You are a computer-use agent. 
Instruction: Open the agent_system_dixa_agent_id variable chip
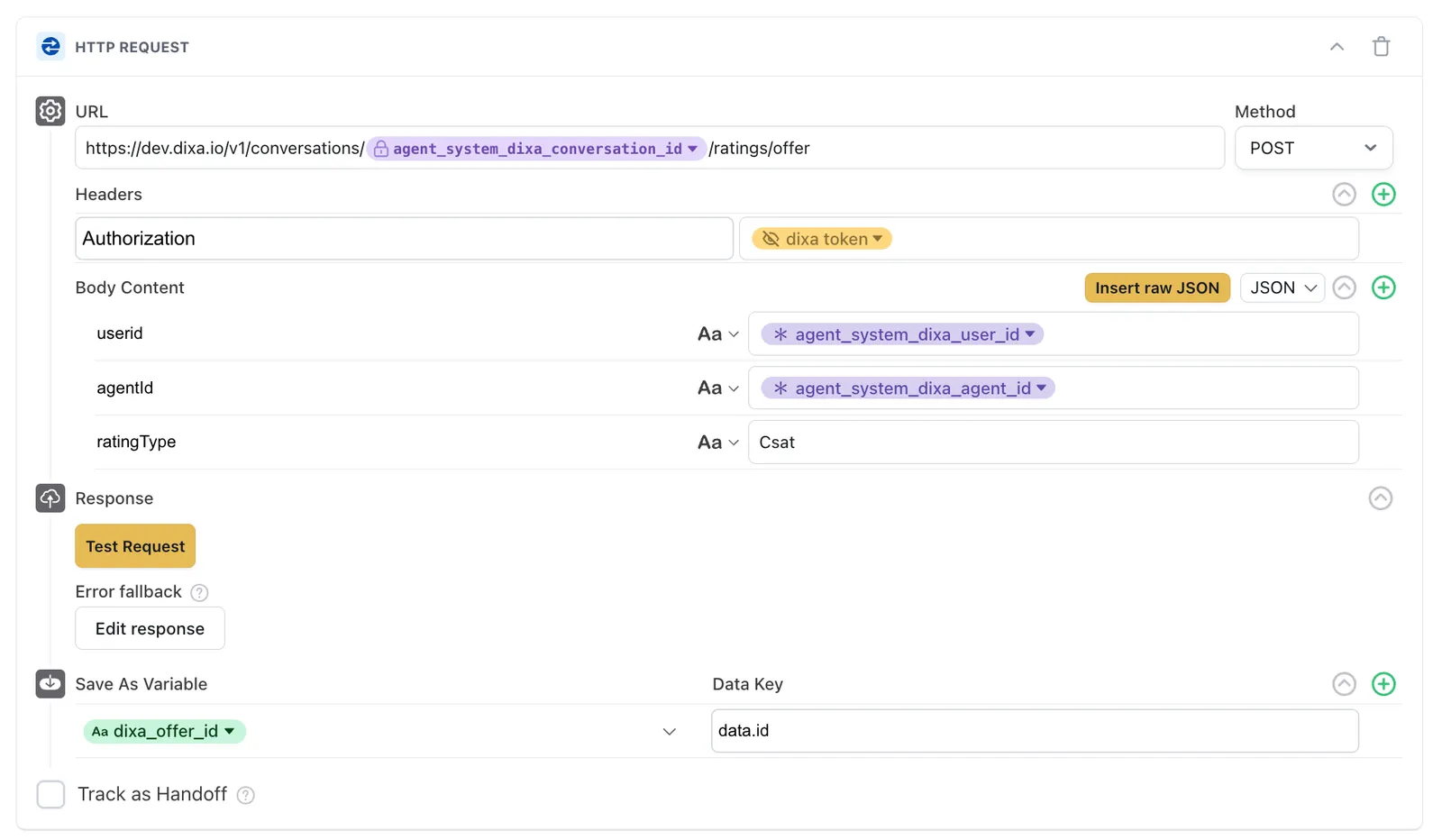908,388
